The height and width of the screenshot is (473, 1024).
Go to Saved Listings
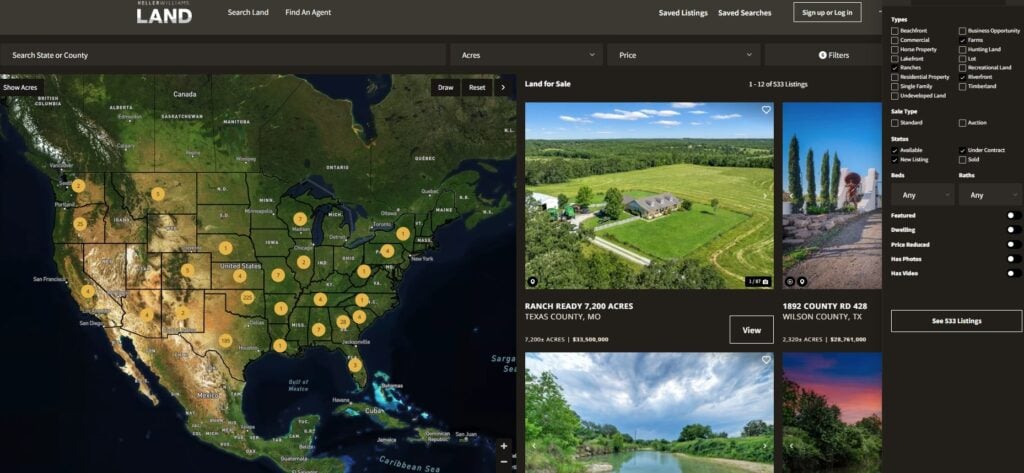pyautogui.click(x=683, y=13)
